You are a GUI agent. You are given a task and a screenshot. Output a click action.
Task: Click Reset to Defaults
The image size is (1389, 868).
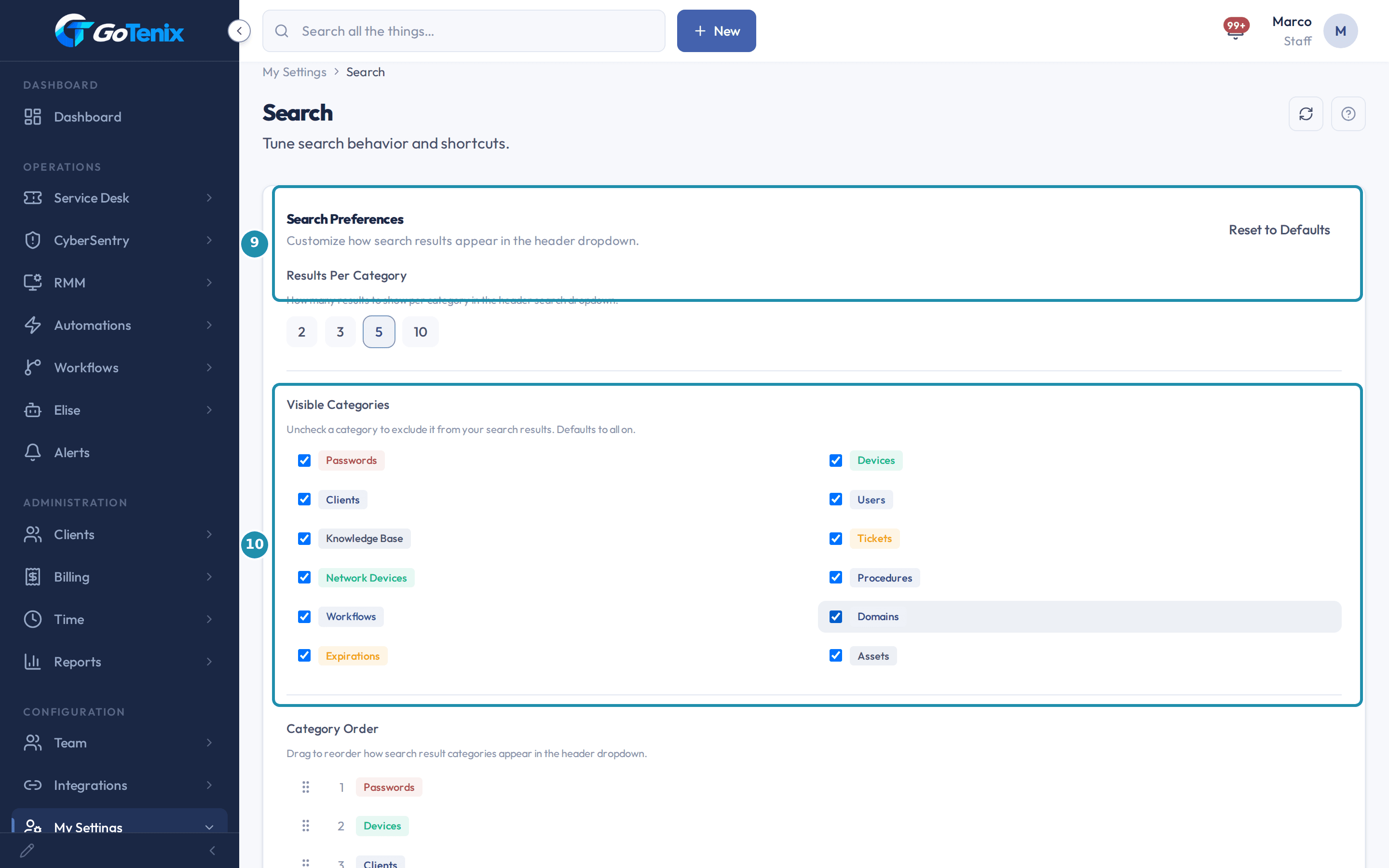coord(1279,230)
